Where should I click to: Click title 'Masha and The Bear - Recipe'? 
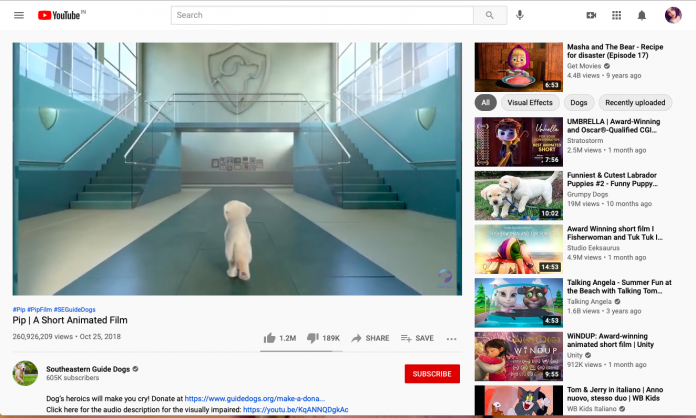coord(615,51)
